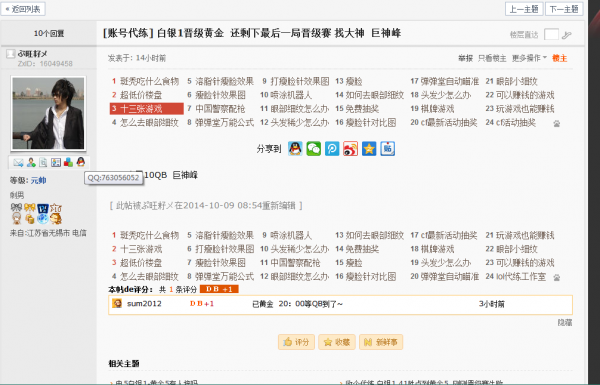Viewport: 600px width, 385px height.
Task: Click the old man medal icon
Action: click(16, 219)
